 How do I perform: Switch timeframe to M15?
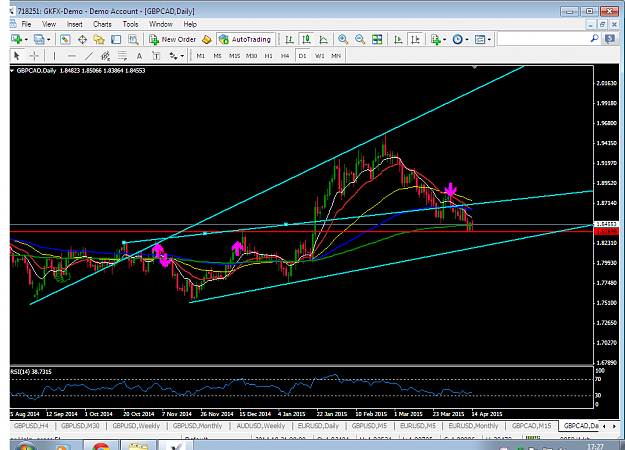pyautogui.click(x=234, y=56)
